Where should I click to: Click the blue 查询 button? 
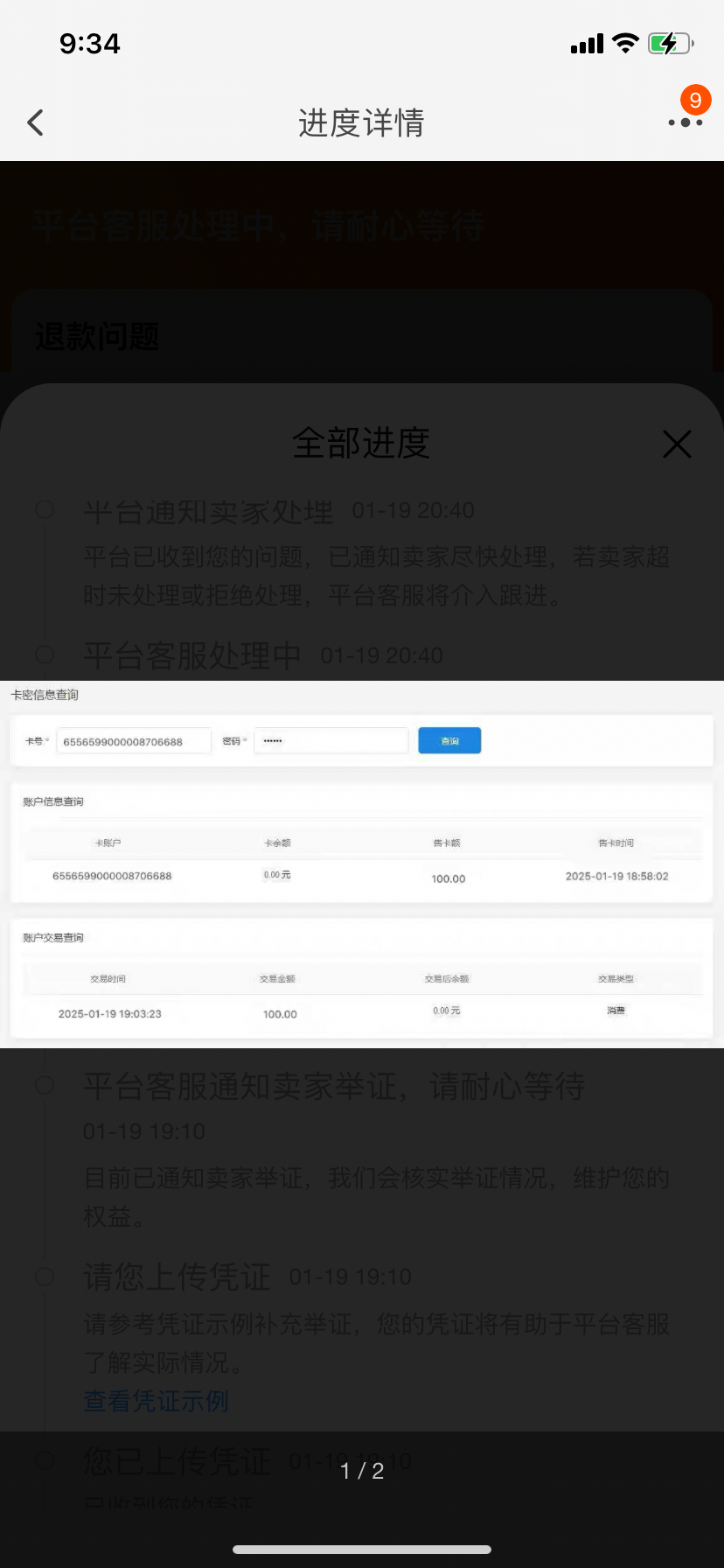tap(449, 741)
